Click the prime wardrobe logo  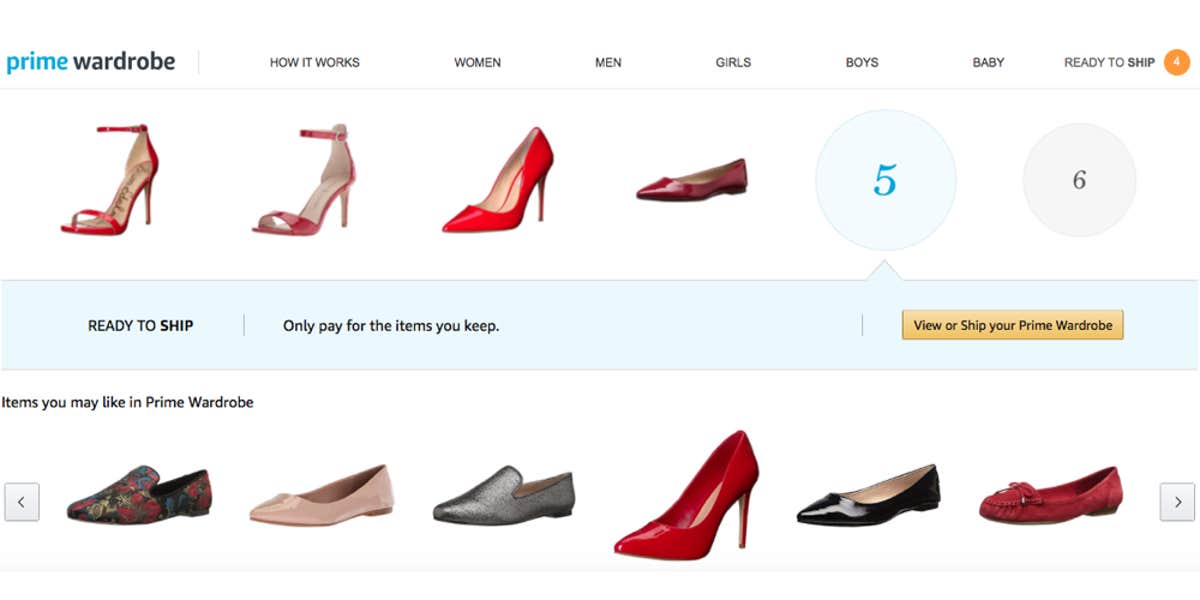(x=91, y=61)
